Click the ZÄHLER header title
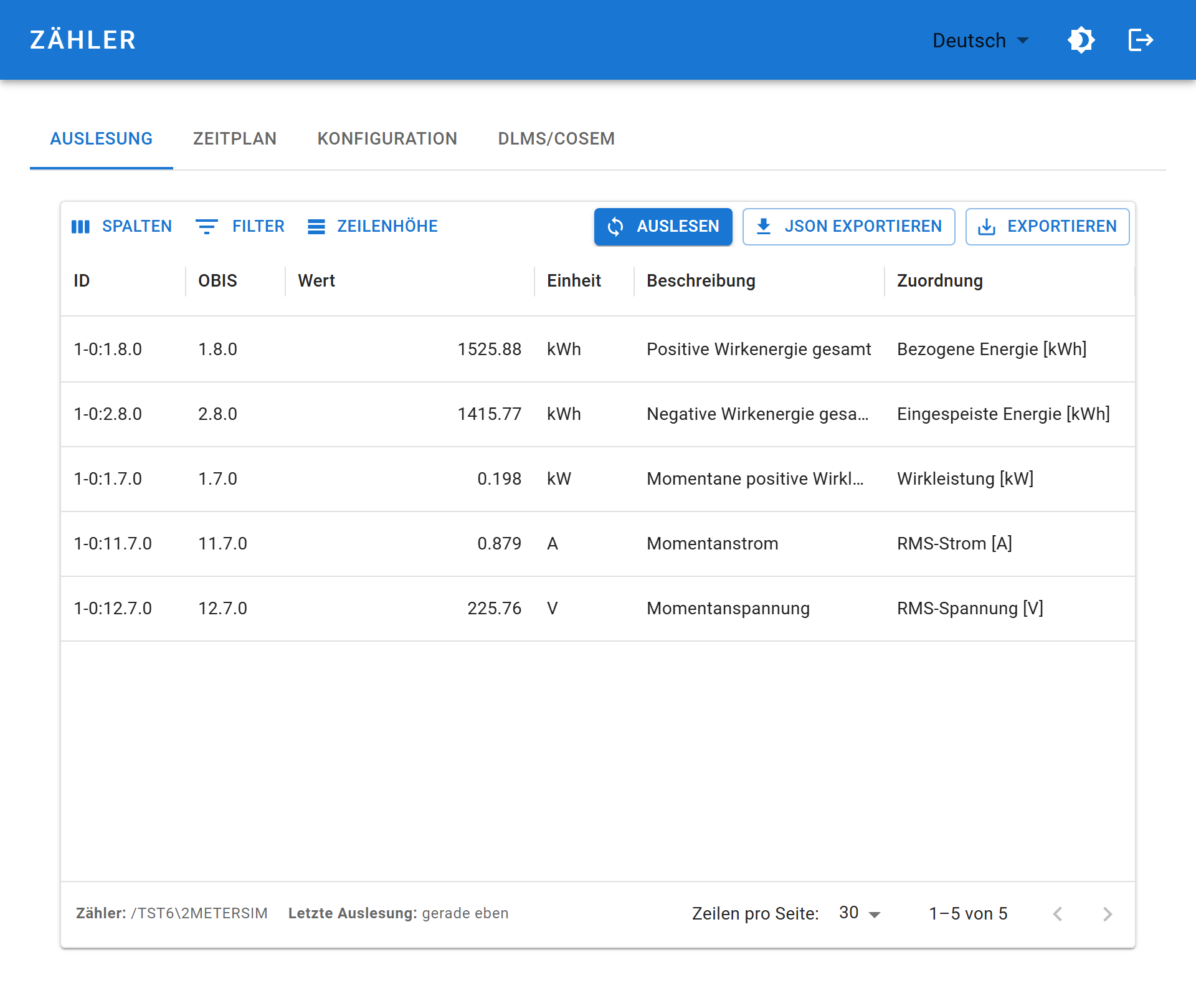Viewport: 1196px width, 1008px height. [83, 40]
